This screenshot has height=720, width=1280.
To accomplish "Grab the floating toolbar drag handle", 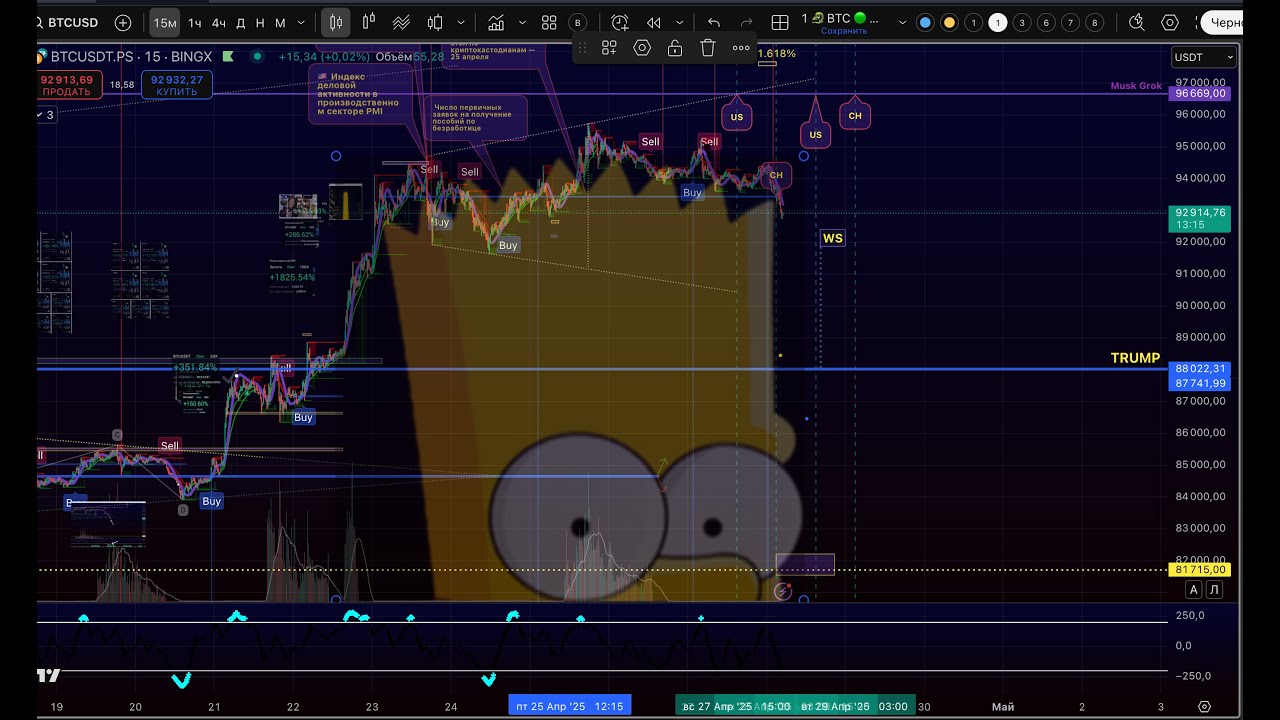I will pos(583,47).
